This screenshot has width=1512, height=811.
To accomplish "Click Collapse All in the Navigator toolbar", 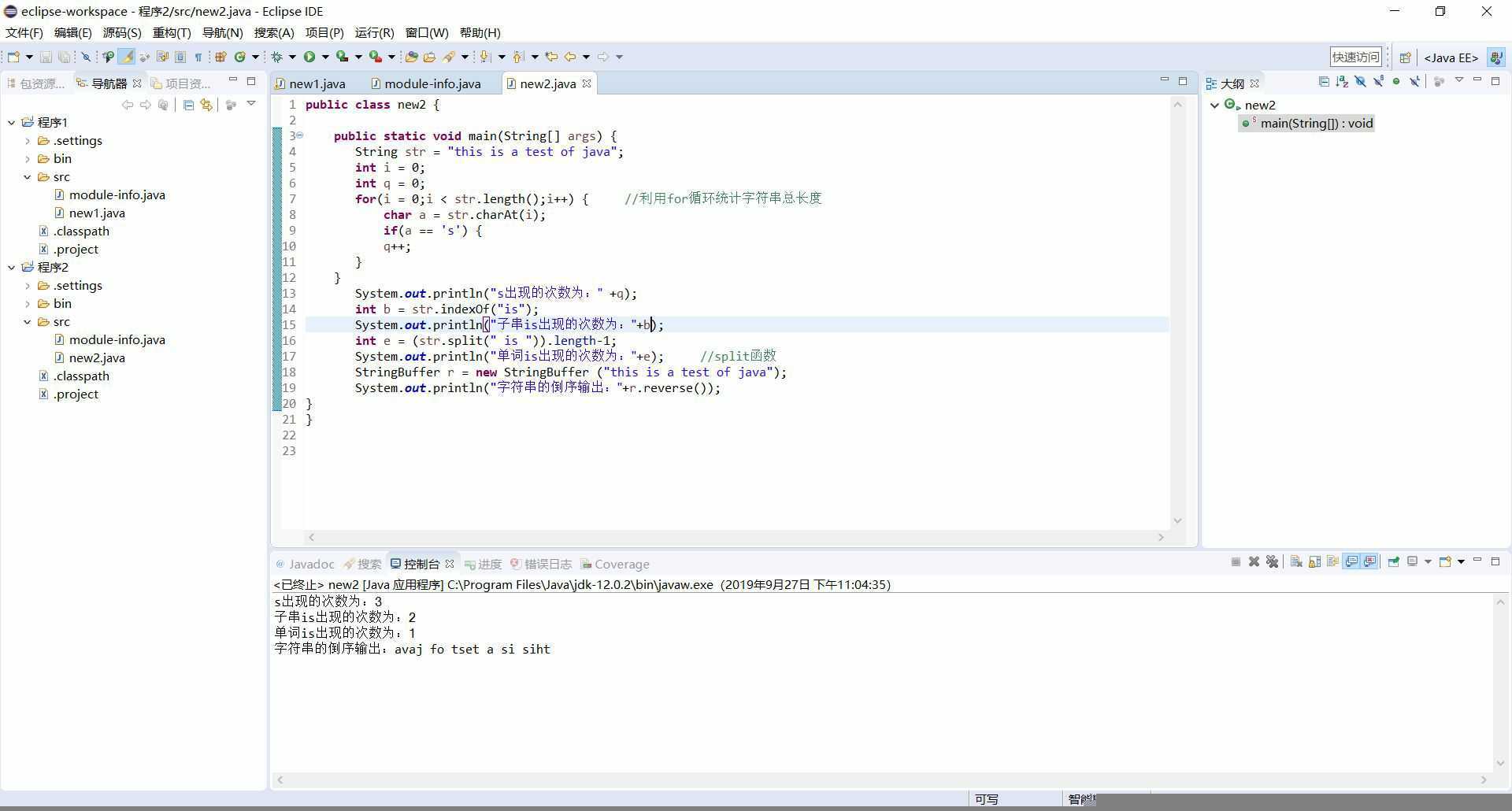I will coord(188,105).
